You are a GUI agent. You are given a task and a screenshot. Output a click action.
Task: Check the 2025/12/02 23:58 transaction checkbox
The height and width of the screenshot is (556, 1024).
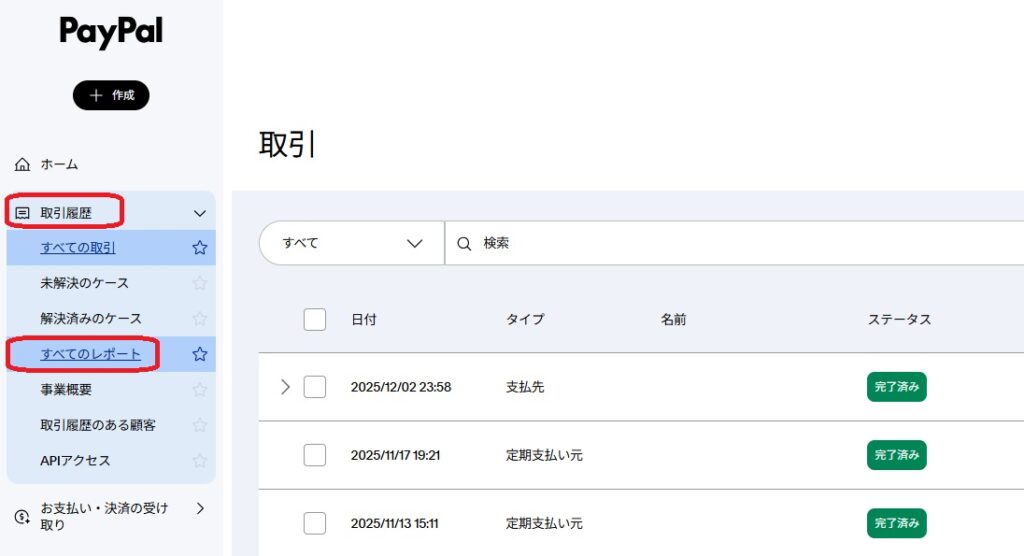coord(315,387)
